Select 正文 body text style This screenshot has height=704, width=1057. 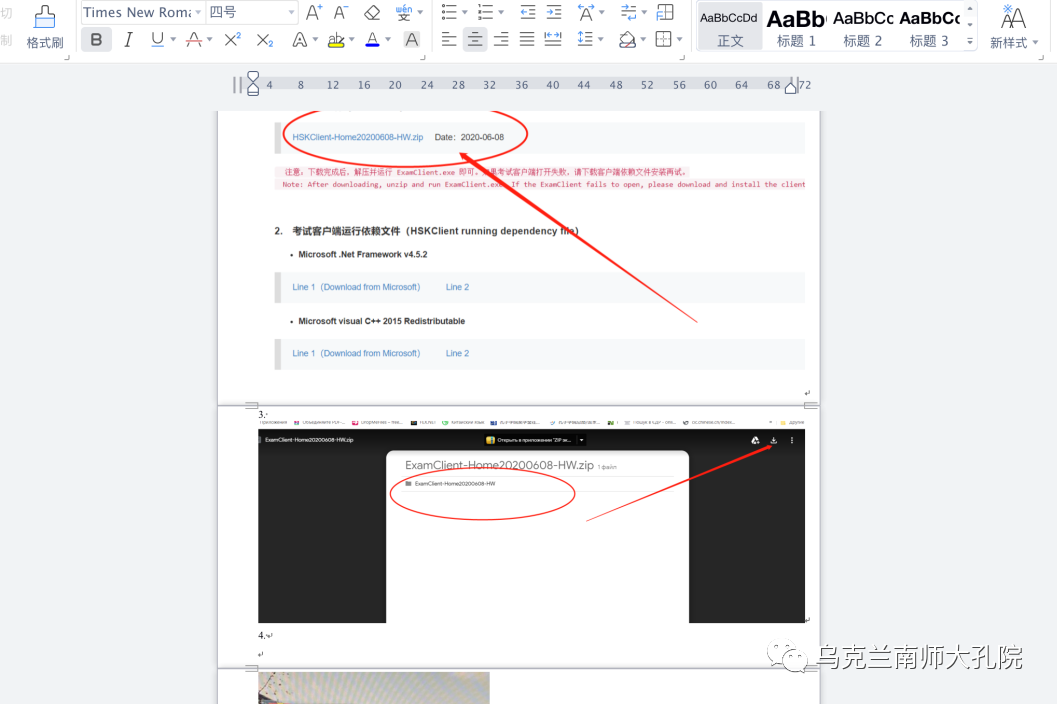point(729,27)
